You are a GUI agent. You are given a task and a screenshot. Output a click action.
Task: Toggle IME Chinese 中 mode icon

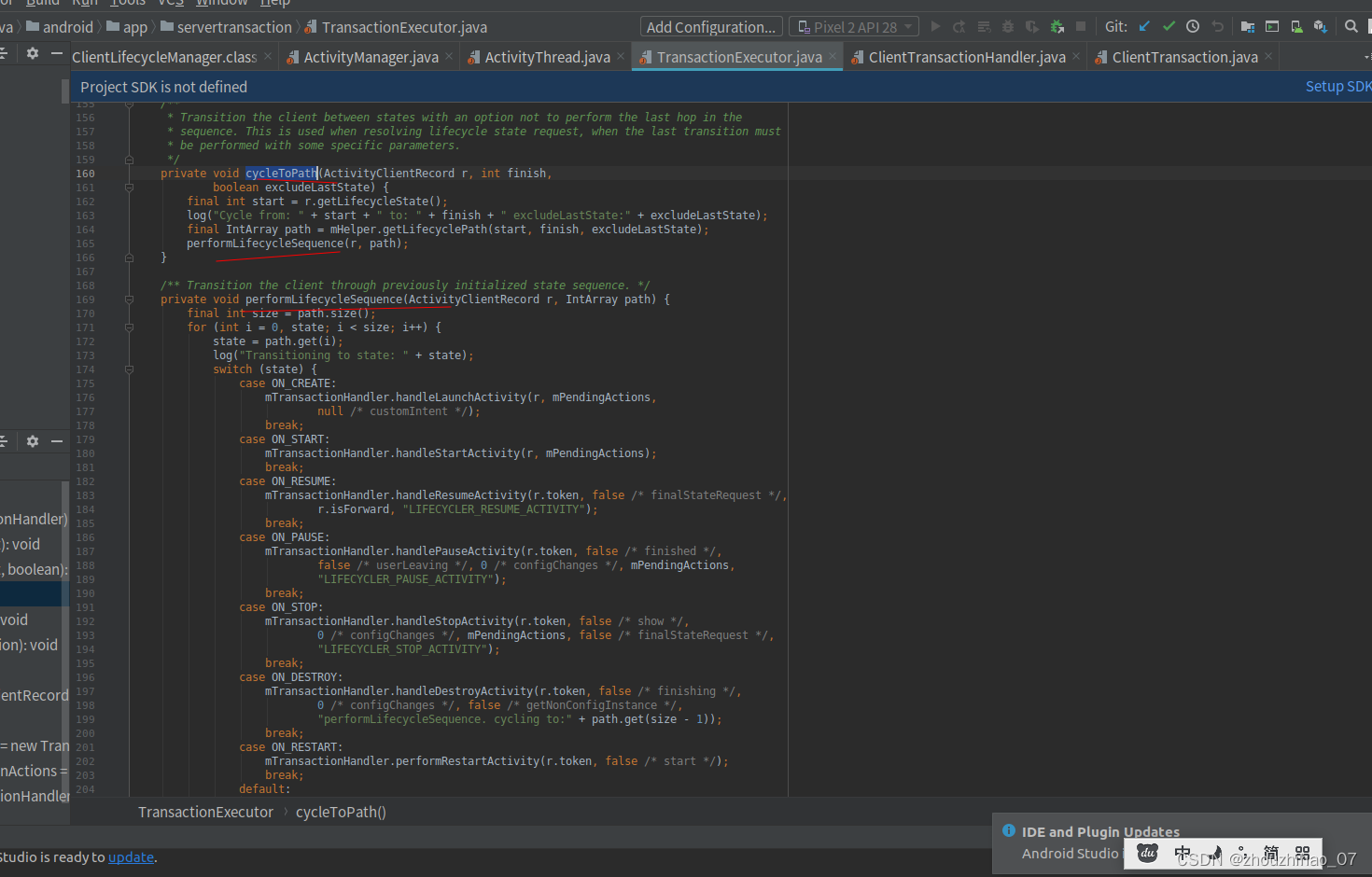click(x=1183, y=853)
